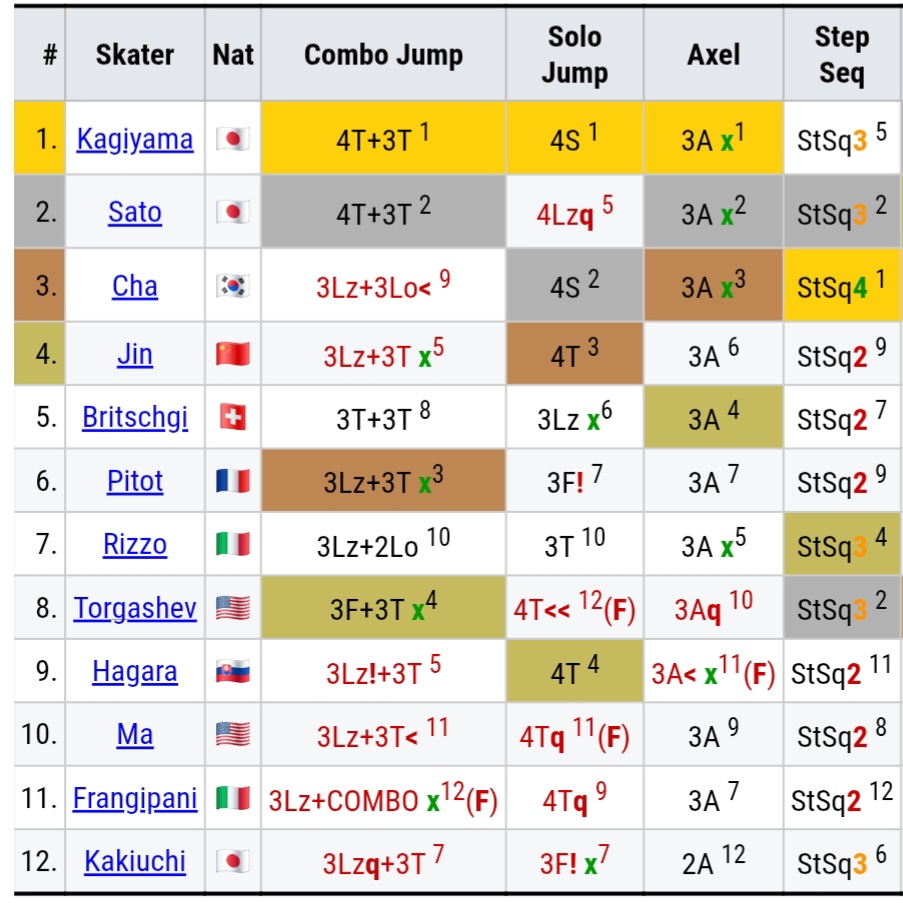Click the French flag in Pitot's row
The width and height of the screenshot is (903, 903).
233,481
